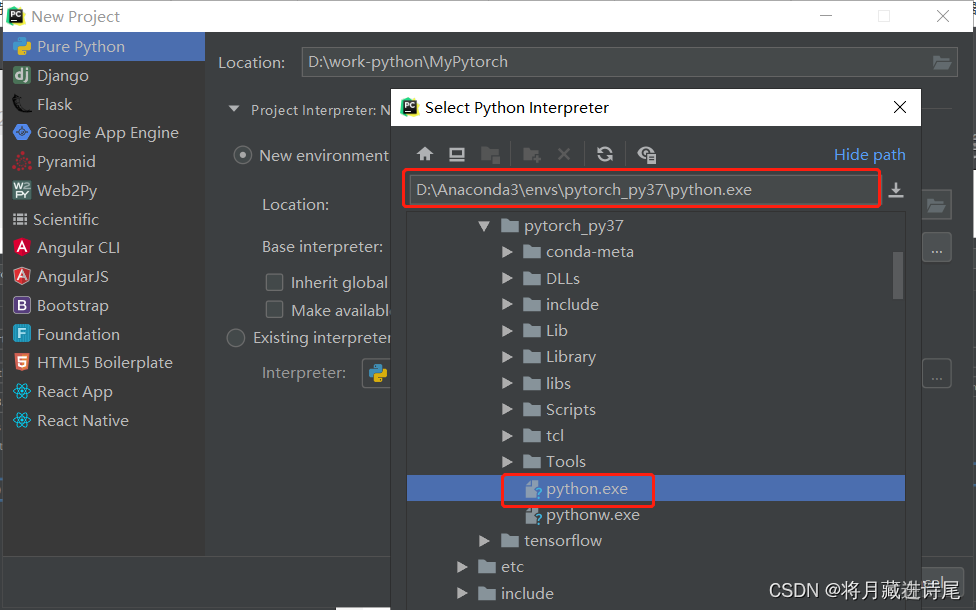Select Web2Py project type
This screenshot has height=610, width=976.
coord(104,190)
